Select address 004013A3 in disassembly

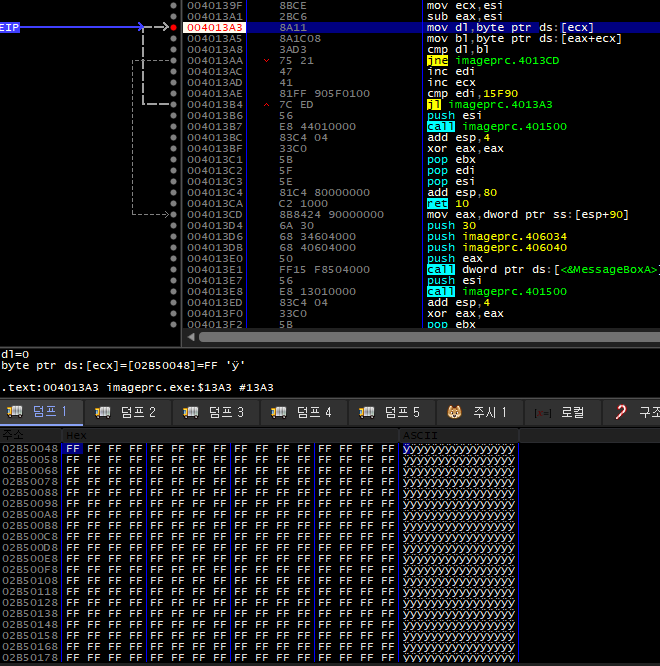pyautogui.click(x=214, y=28)
